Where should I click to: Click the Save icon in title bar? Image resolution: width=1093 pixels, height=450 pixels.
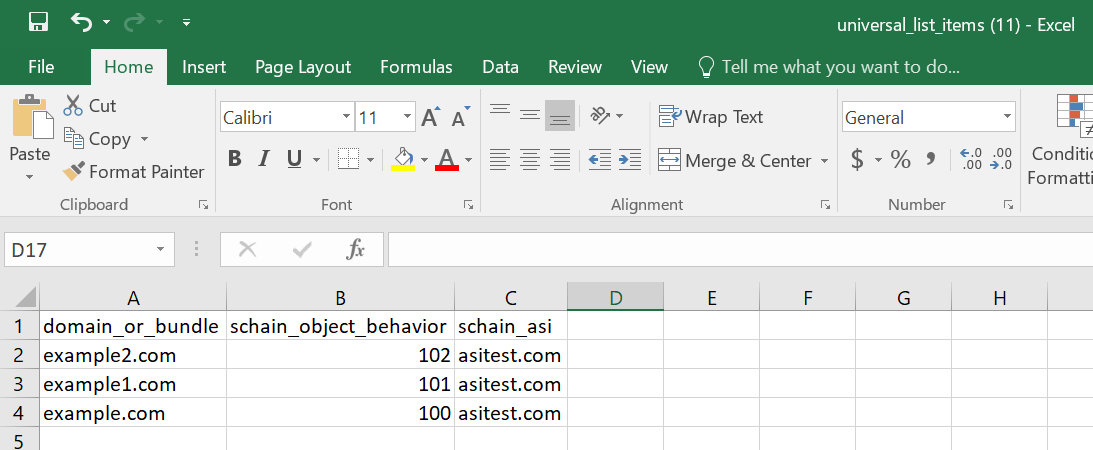point(38,22)
